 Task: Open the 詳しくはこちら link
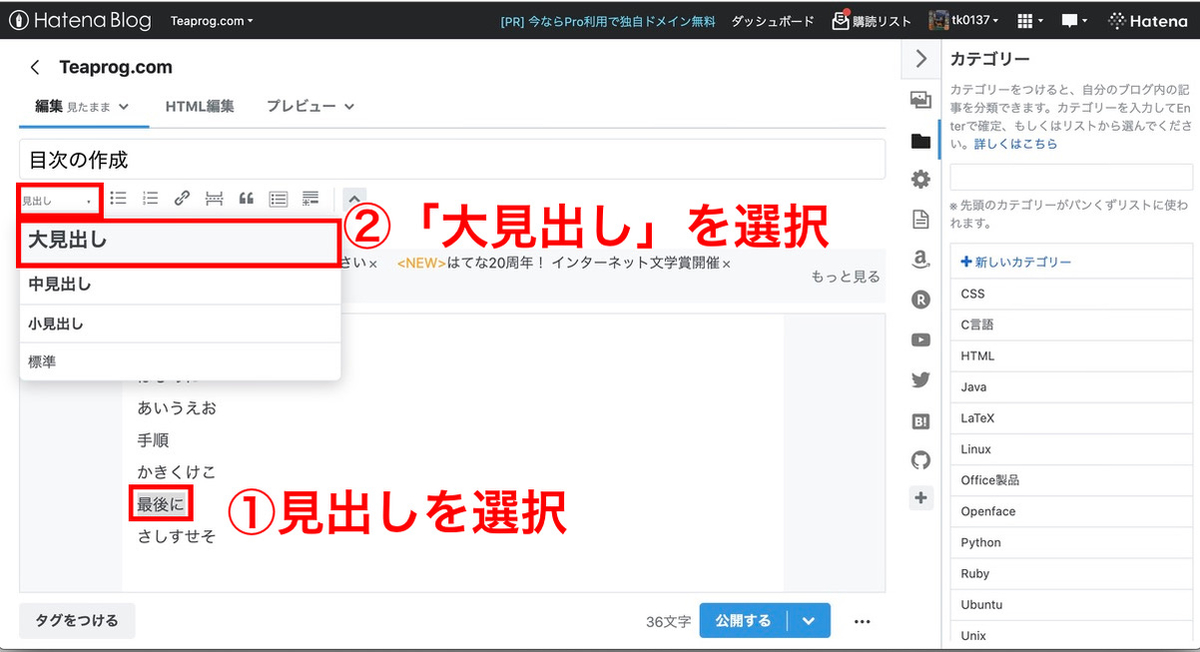[1015, 144]
